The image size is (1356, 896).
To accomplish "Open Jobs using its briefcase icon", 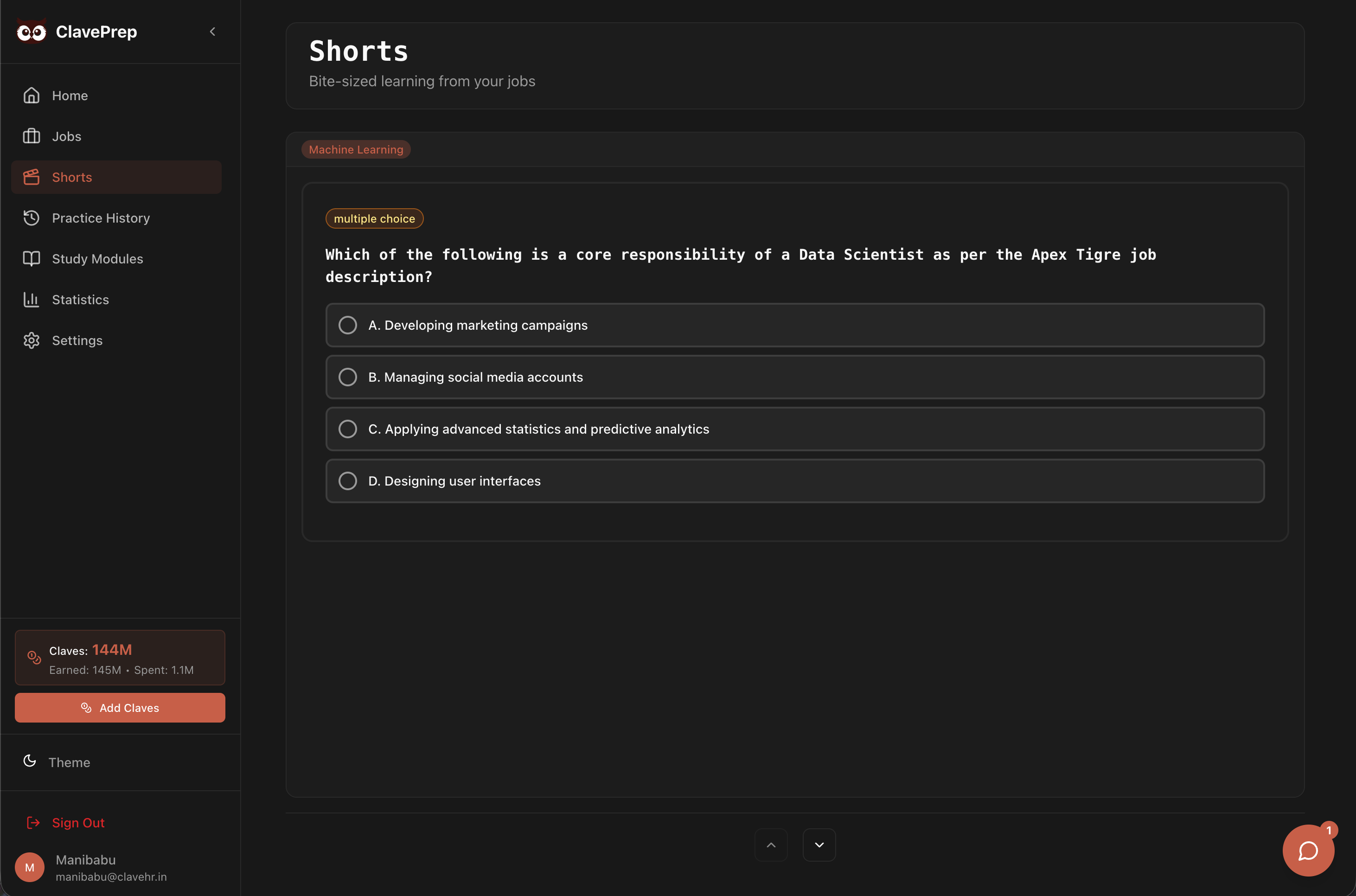I will pyautogui.click(x=32, y=136).
